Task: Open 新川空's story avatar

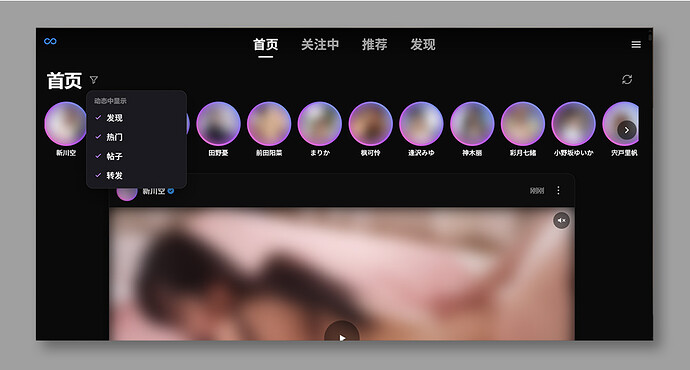Action: [66, 124]
